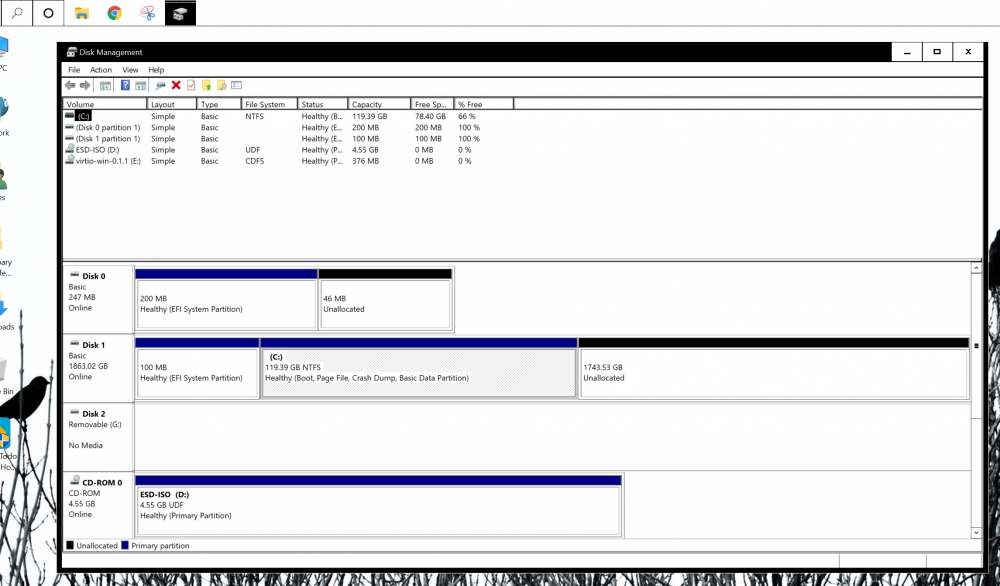Click the CDFS file system cell
This screenshot has width=1000, height=586.
(x=254, y=161)
